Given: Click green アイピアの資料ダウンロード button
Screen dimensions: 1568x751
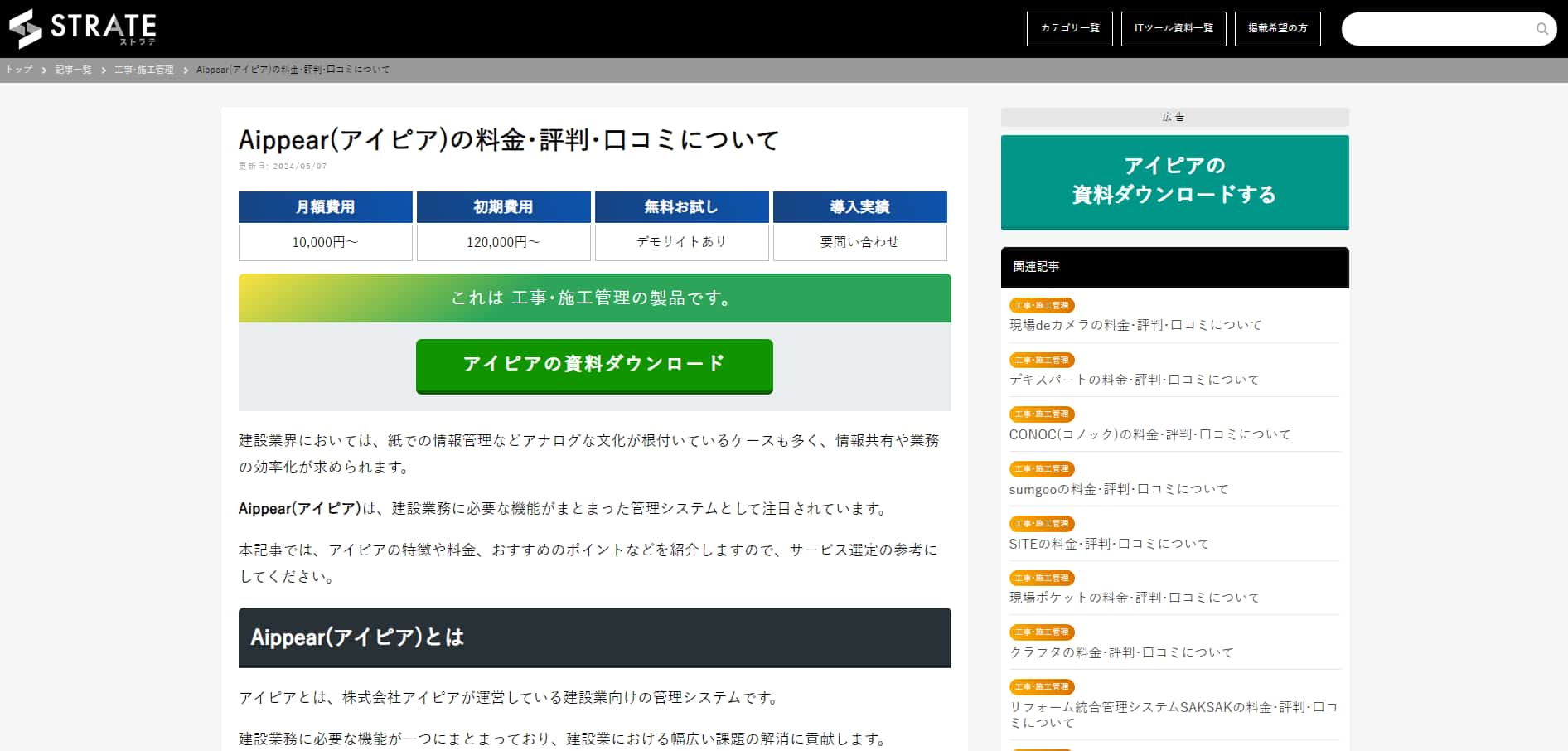Looking at the screenshot, I should [x=594, y=366].
